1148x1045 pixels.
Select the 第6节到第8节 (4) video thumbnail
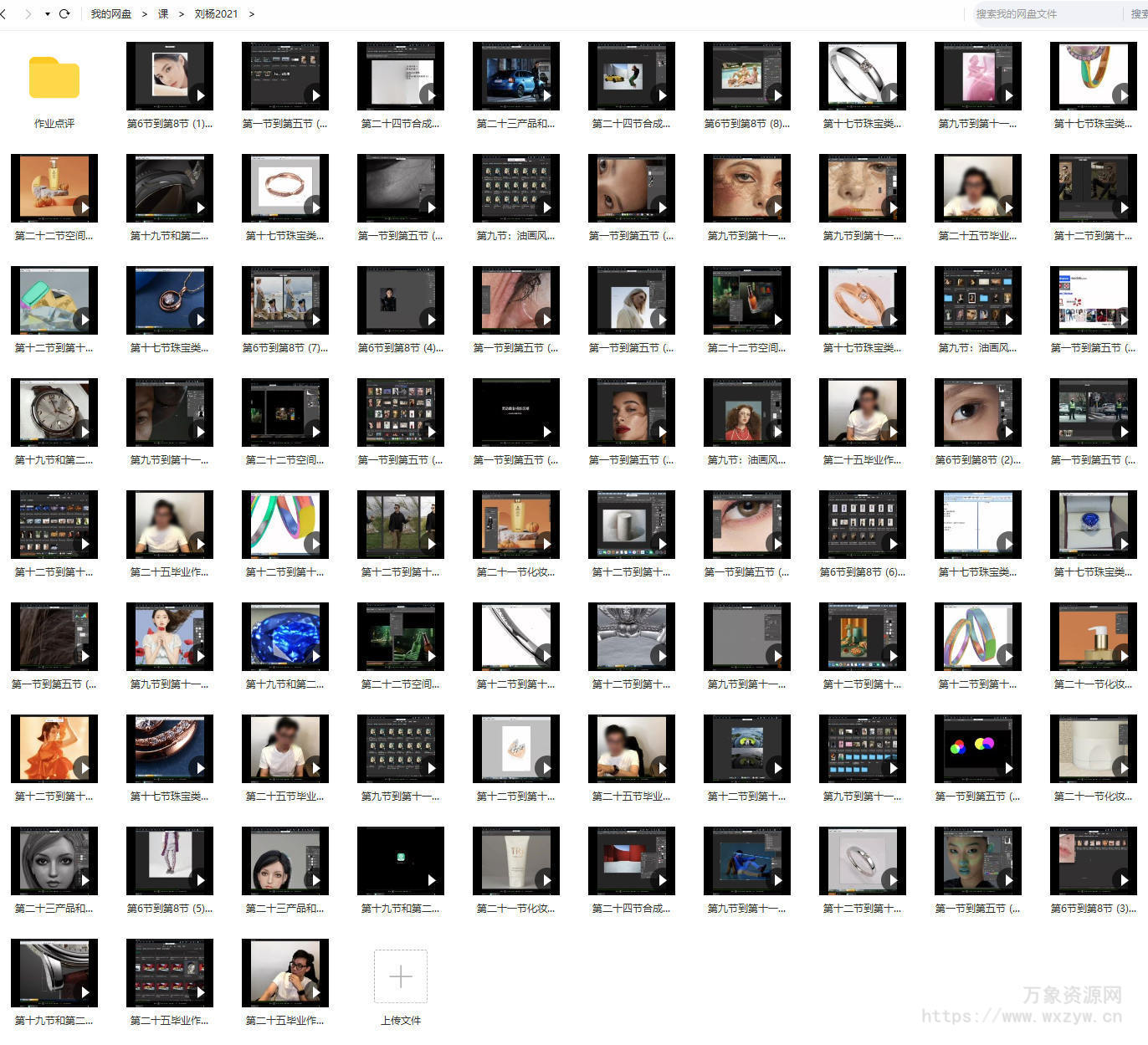[x=401, y=300]
